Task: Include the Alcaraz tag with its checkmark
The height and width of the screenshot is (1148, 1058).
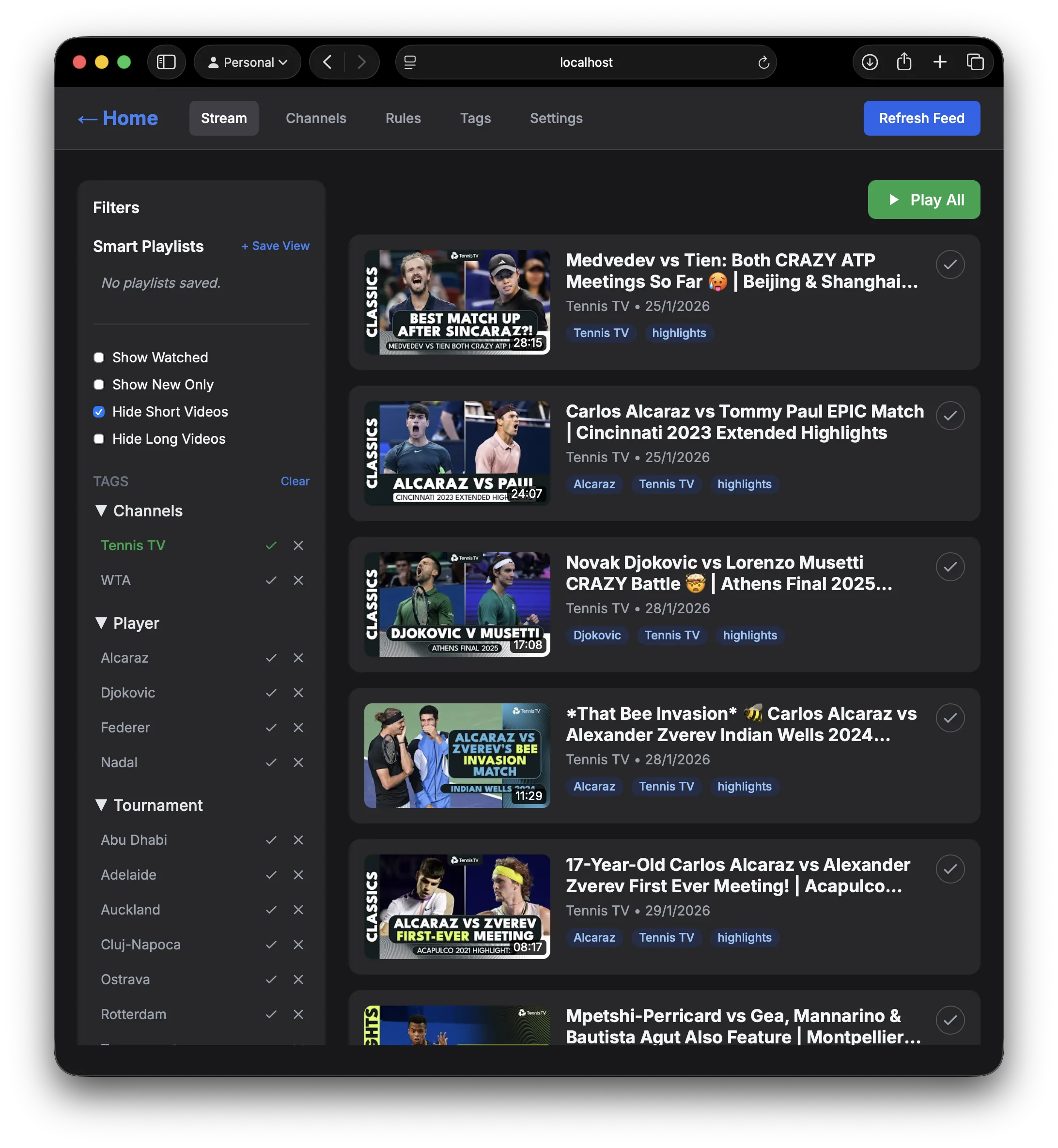Action: point(271,658)
